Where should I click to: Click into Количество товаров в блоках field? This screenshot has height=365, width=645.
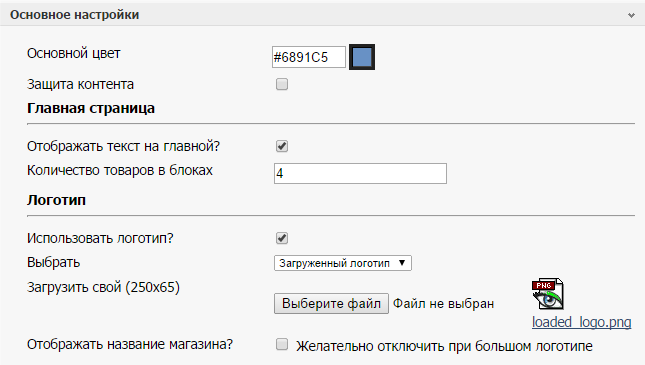[x=360, y=173]
